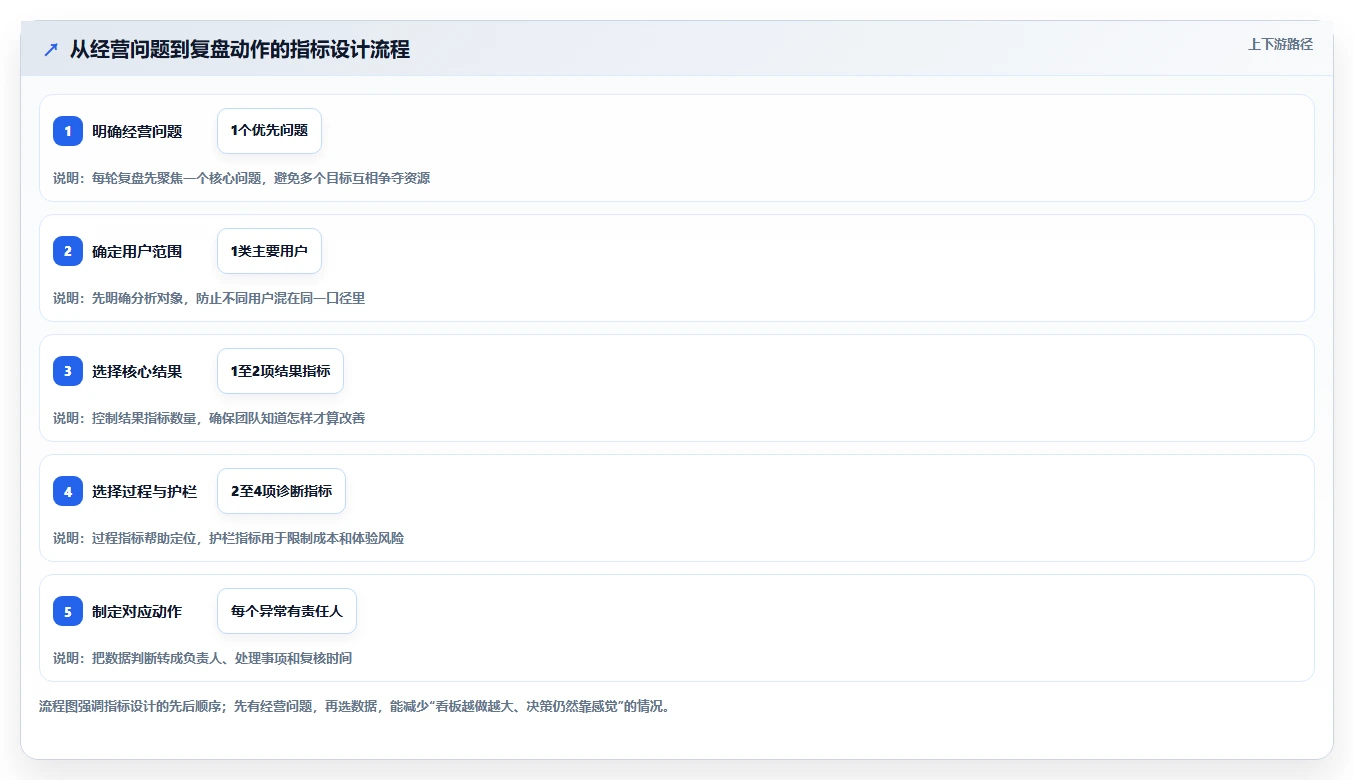The image size is (1354, 780).
Task: Click step number 1 badge
Action: point(68,131)
